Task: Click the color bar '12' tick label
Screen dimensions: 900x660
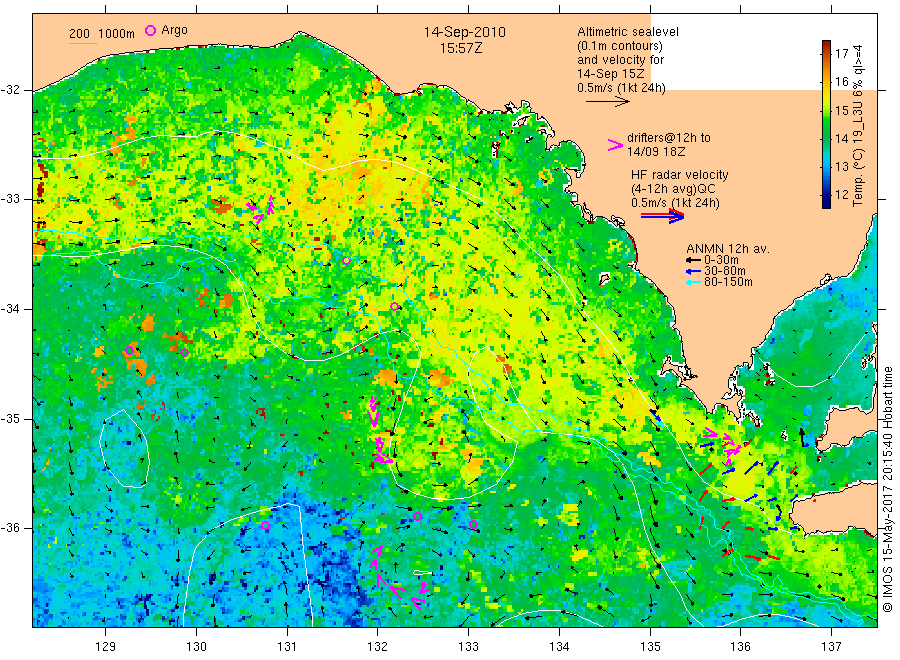Action: pos(841,195)
